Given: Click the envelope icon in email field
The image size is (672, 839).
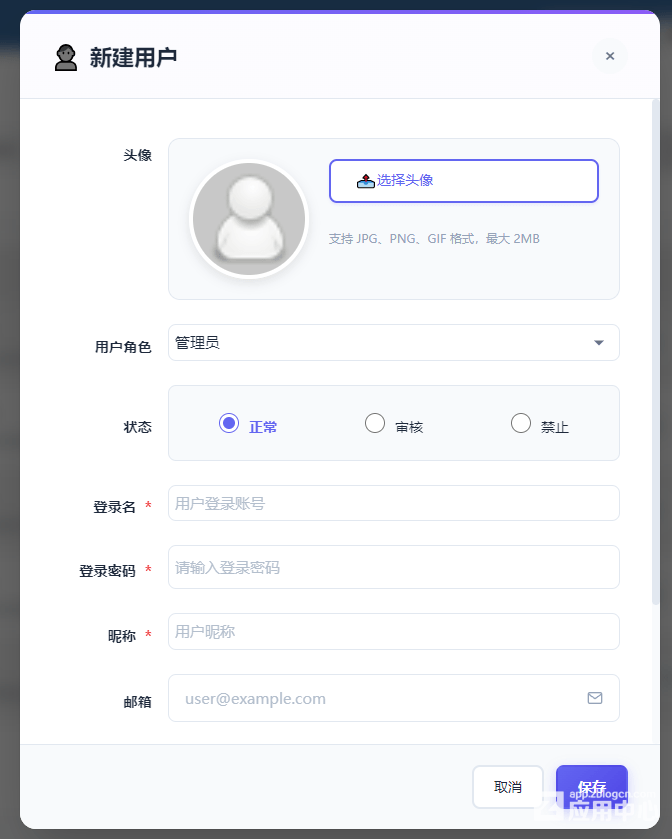Looking at the screenshot, I should pos(595,698).
